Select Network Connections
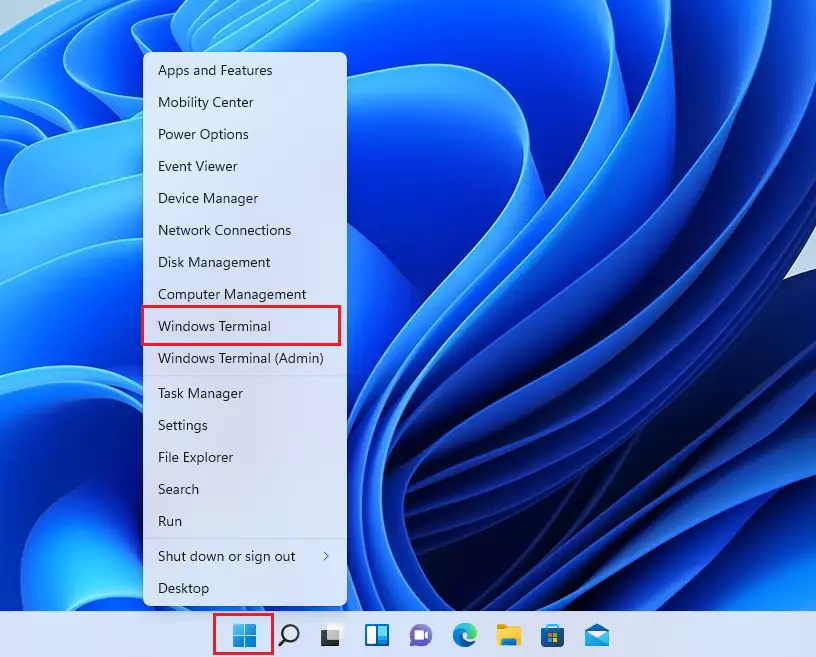816x657 pixels. point(245,230)
